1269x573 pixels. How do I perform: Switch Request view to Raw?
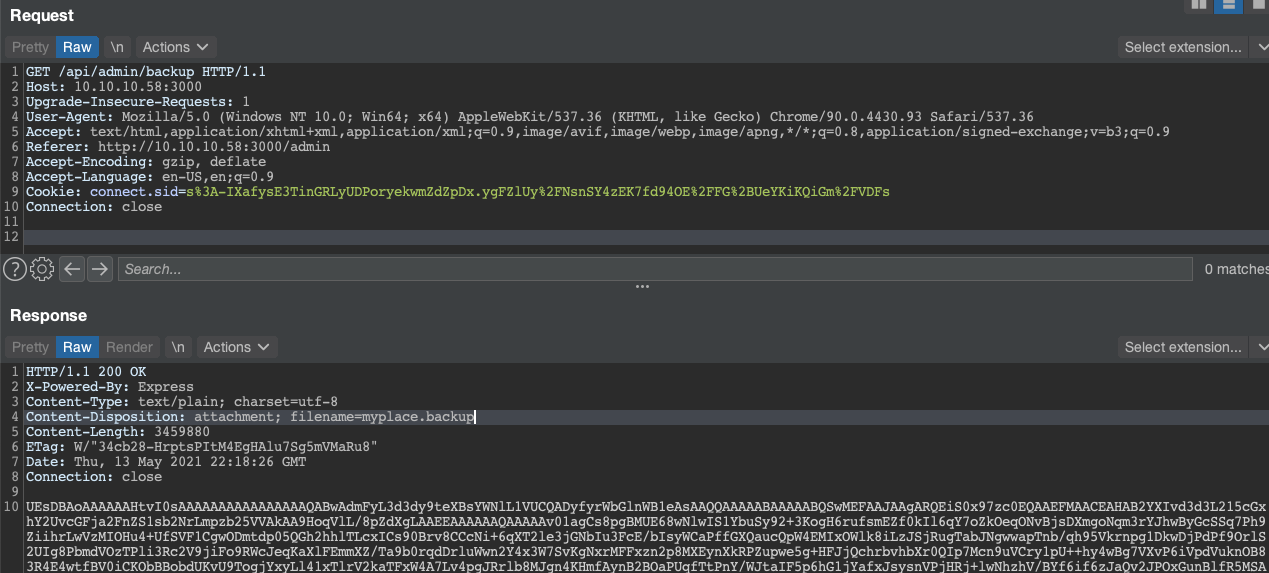77,47
